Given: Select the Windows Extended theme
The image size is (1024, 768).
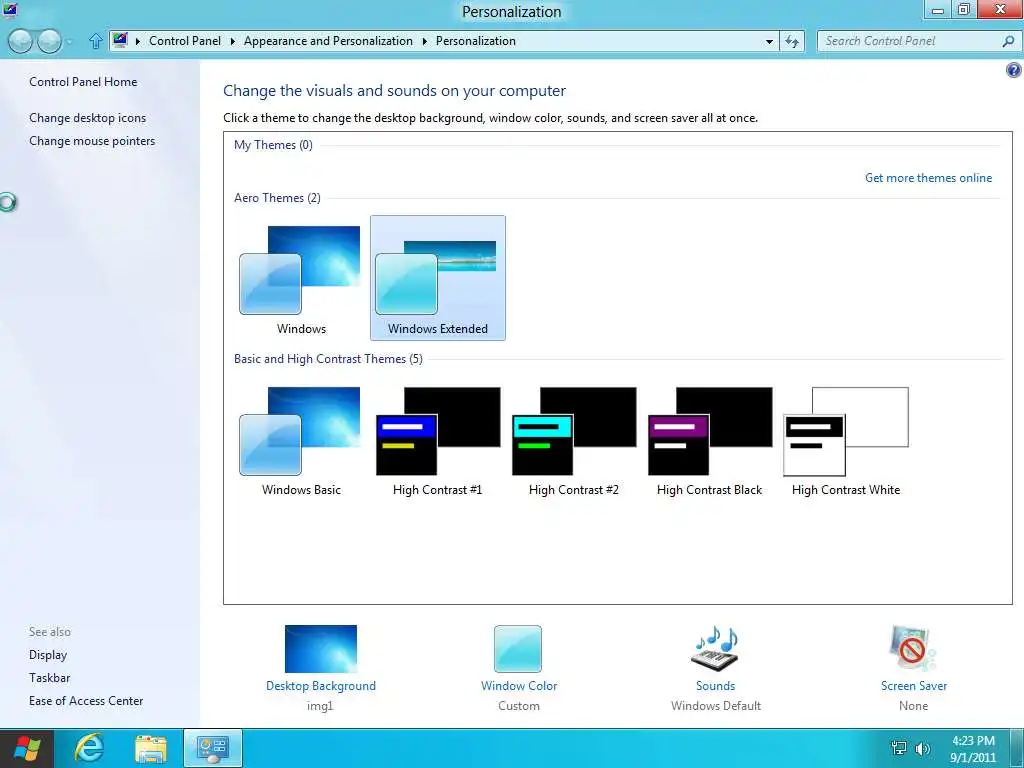Looking at the screenshot, I should pos(438,278).
